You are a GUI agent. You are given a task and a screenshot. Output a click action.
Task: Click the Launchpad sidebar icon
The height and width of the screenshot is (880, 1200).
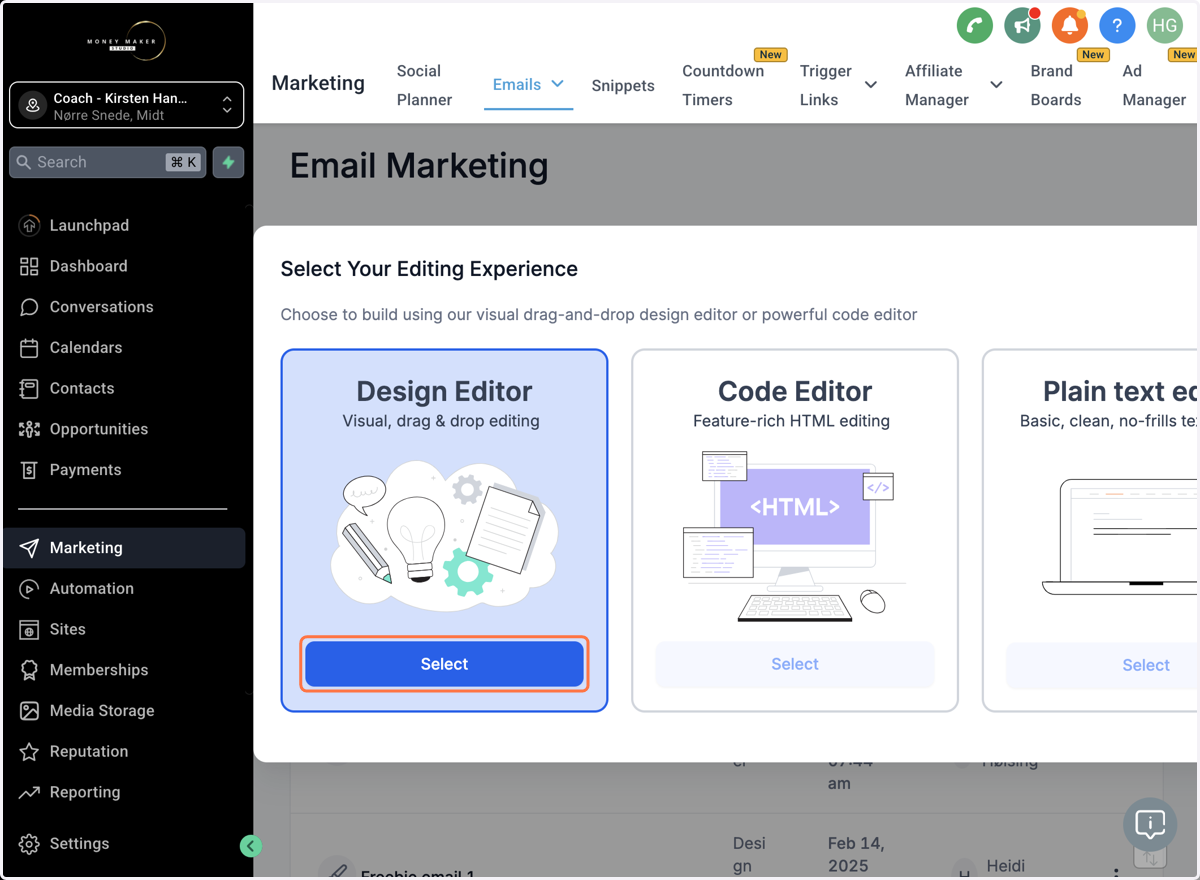[x=29, y=226]
